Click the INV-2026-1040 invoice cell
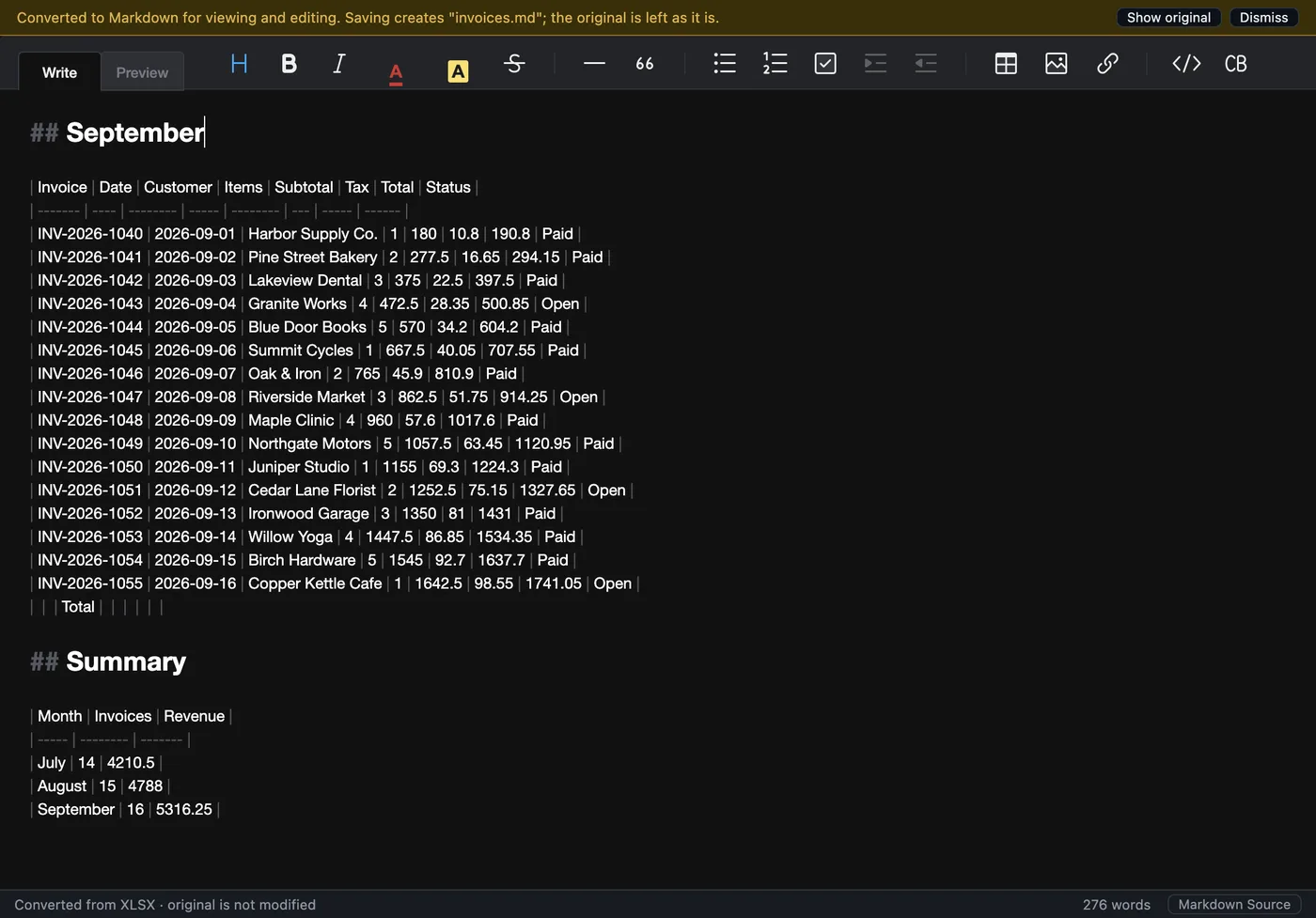 (x=90, y=234)
